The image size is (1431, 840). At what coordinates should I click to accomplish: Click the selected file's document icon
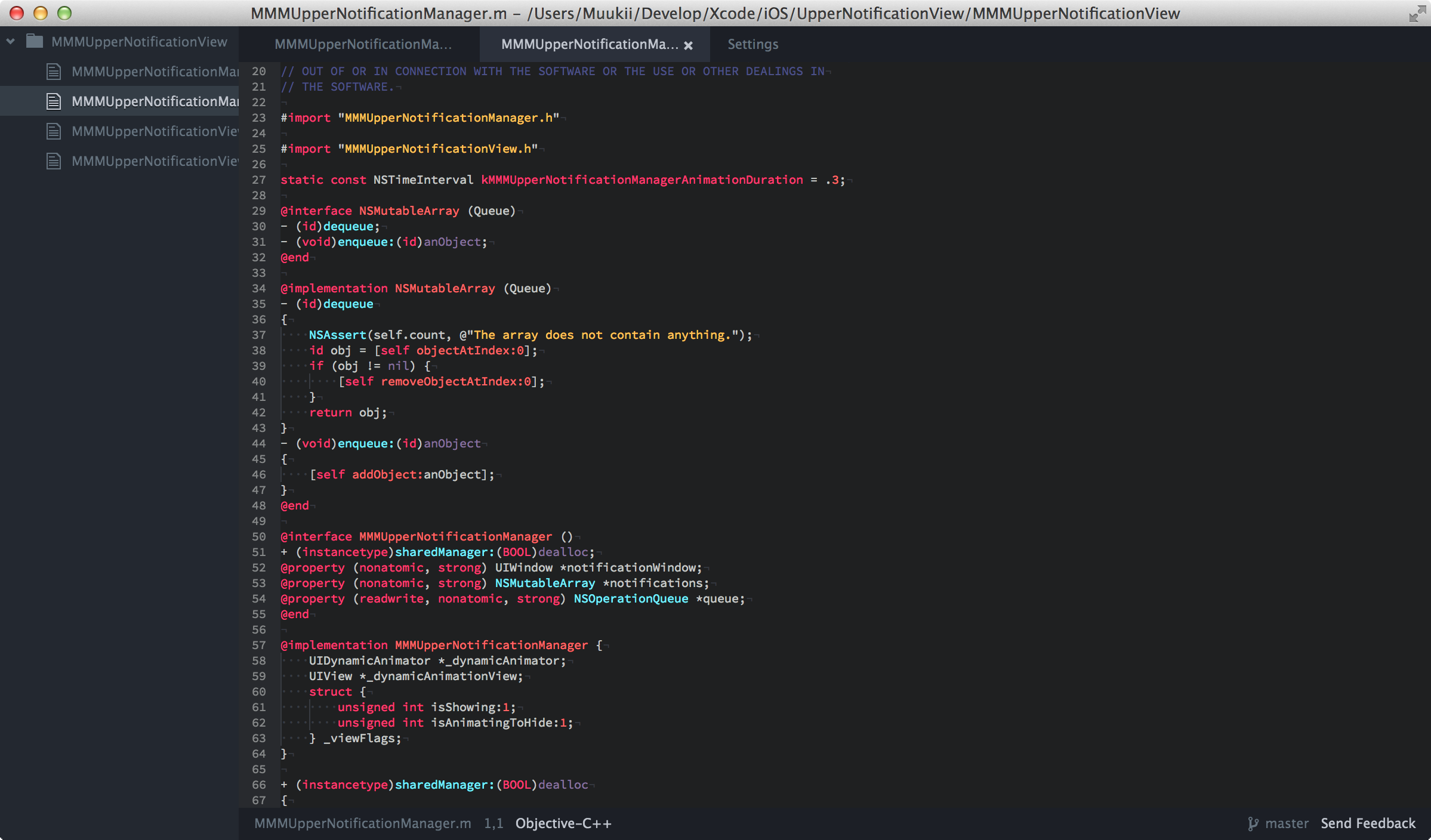(54, 101)
